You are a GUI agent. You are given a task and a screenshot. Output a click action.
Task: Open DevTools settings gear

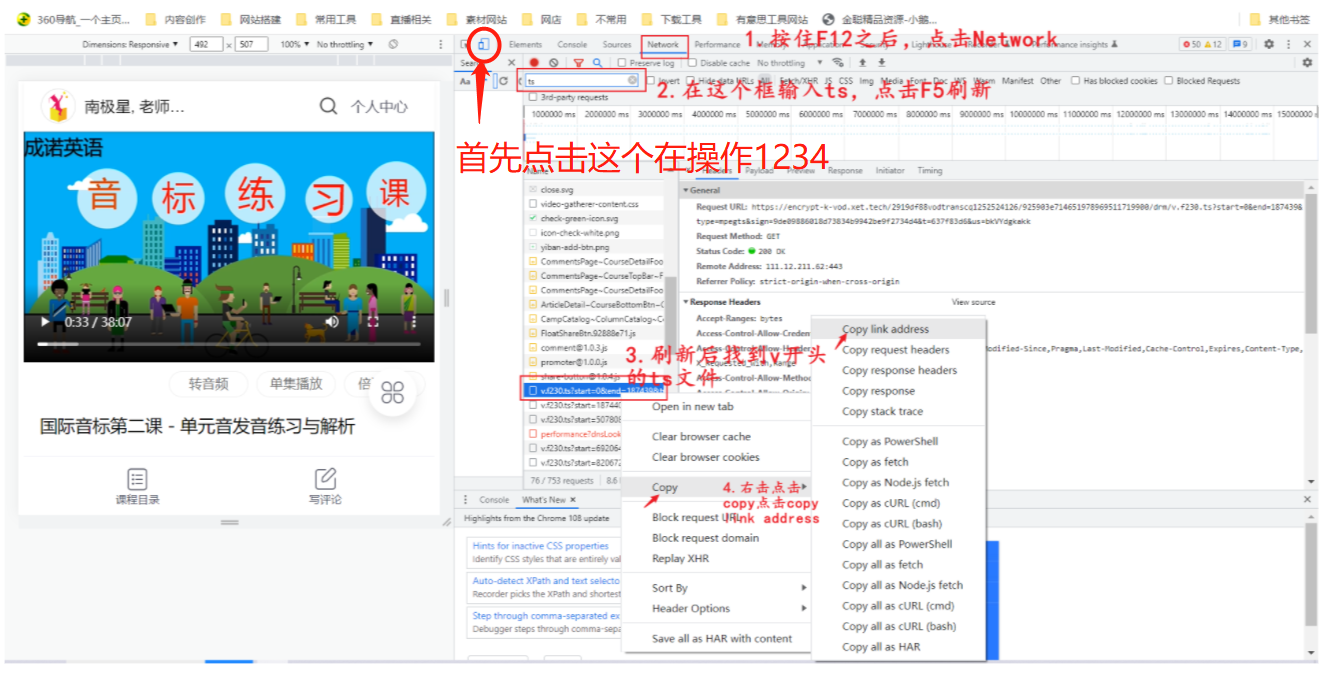pyautogui.click(x=1269, y=44)
